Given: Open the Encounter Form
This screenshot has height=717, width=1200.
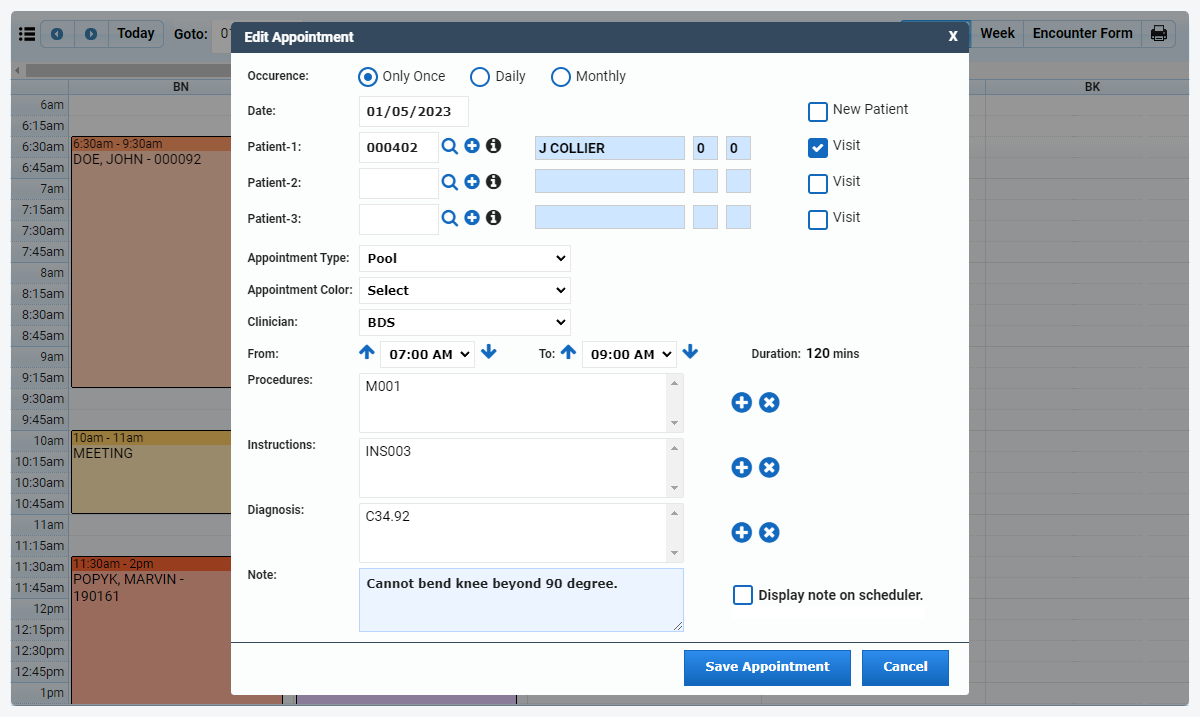Looking at the screenshot, I should click(1081, 33).
